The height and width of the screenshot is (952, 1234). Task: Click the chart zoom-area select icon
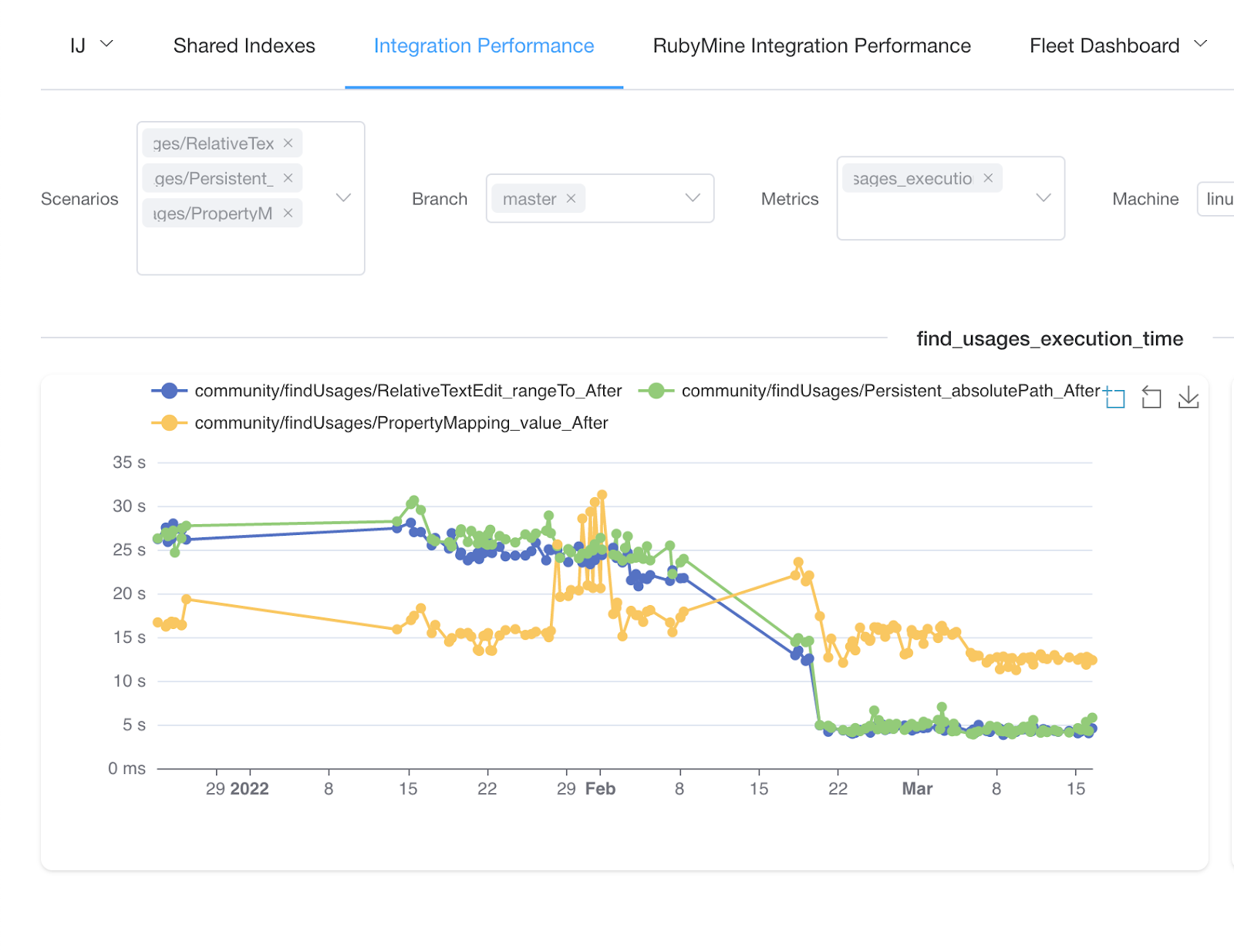tap(1115, 398)
